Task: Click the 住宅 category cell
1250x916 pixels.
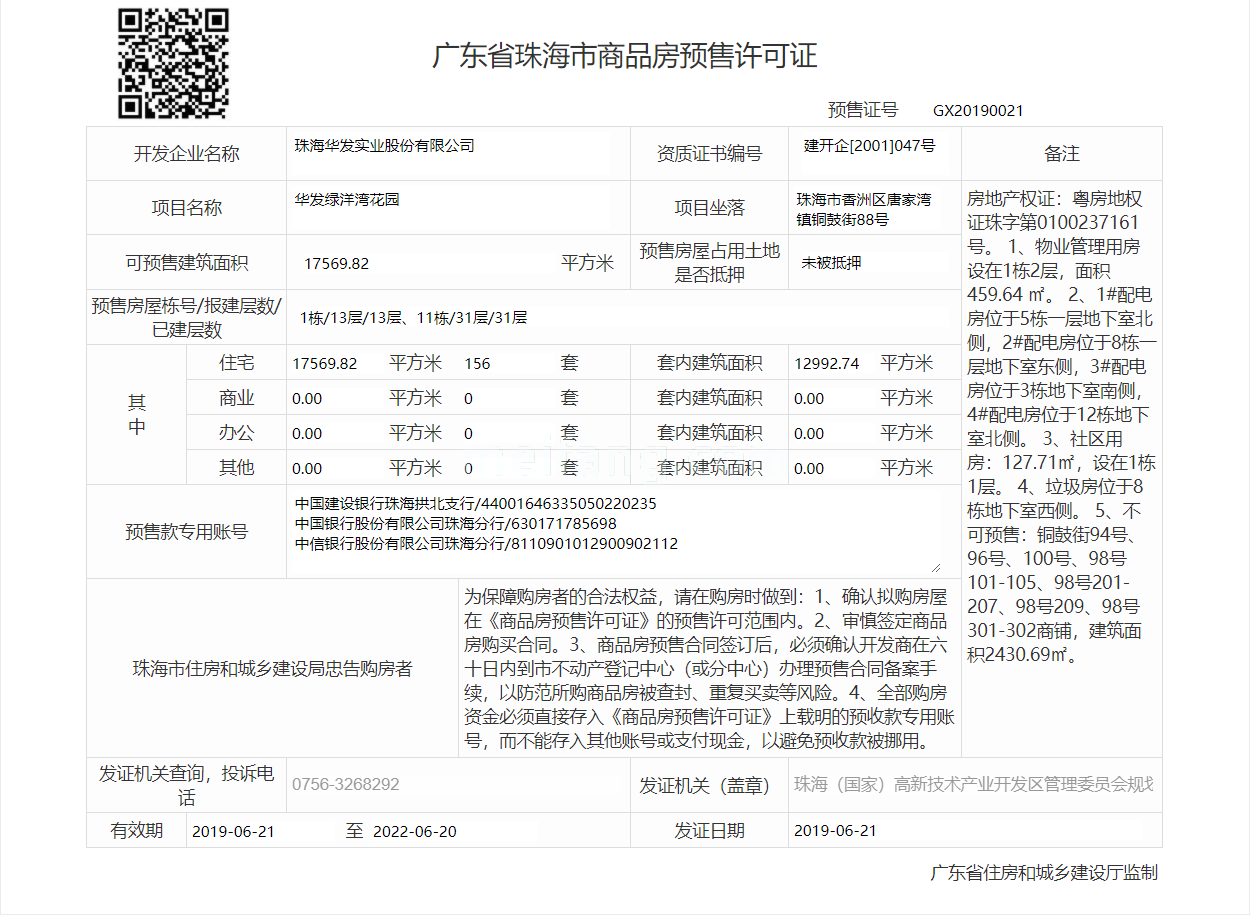Action: [237, 363]
